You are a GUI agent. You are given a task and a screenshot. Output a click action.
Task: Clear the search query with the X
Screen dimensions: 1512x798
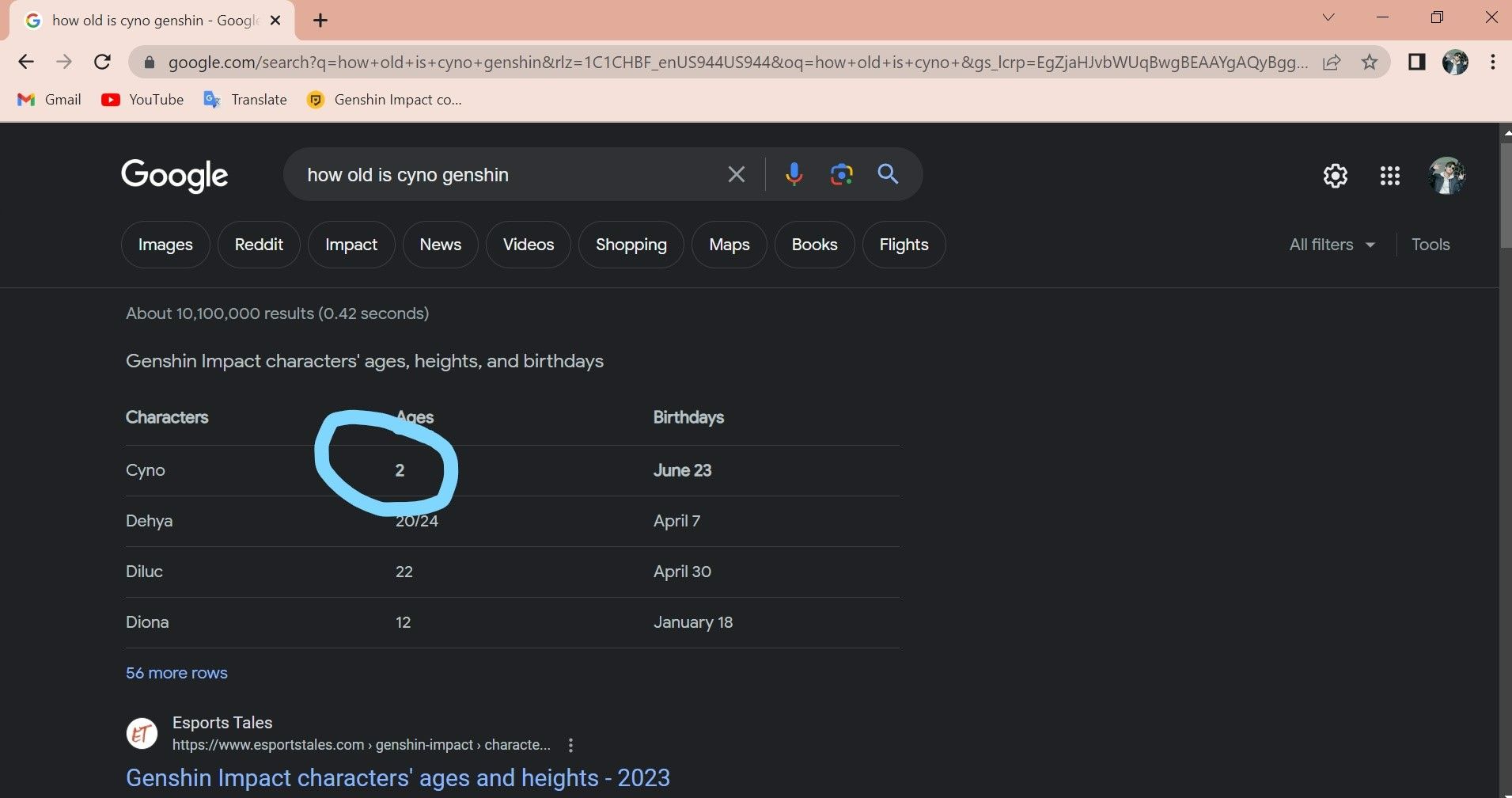pos(736,174)
